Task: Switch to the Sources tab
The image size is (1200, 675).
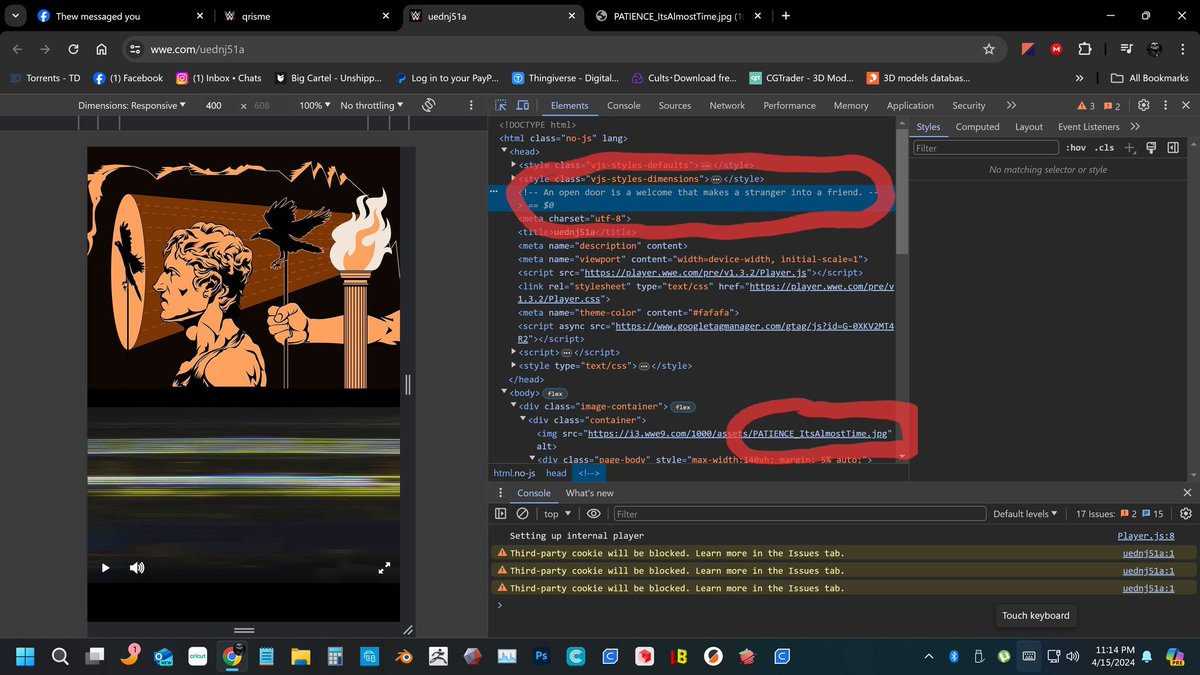Action: 675,105
